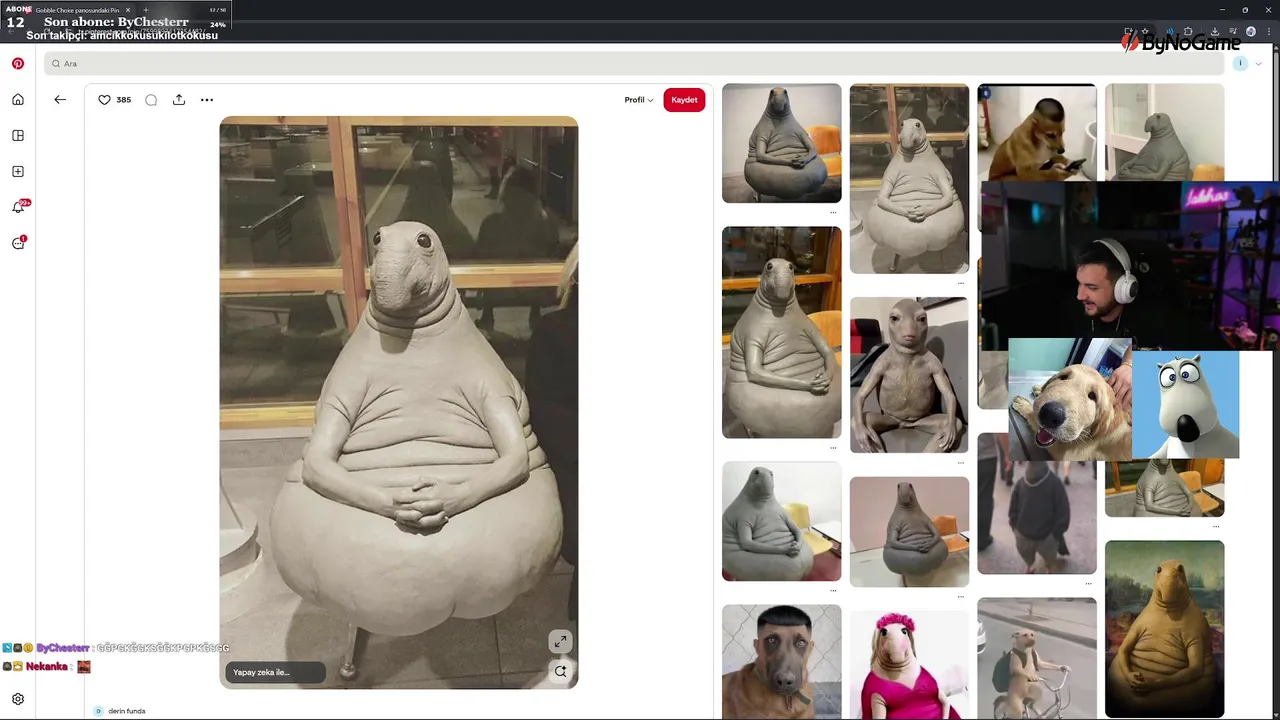Open dog with bangs haircut pin
The height and width of the screenshot is (720, 1280).
point(782,662)
